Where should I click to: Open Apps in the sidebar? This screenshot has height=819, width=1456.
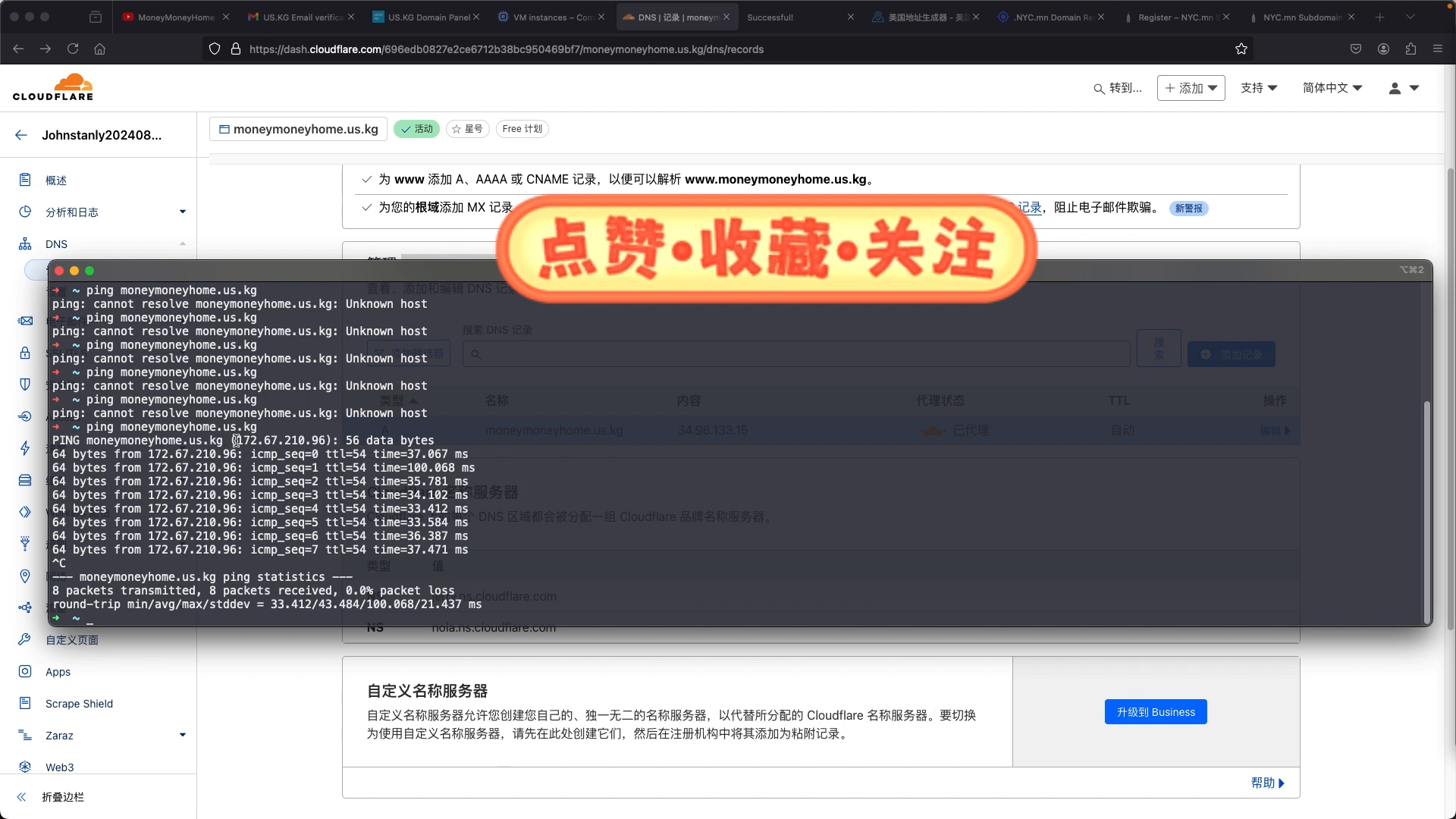coord(58,671)
